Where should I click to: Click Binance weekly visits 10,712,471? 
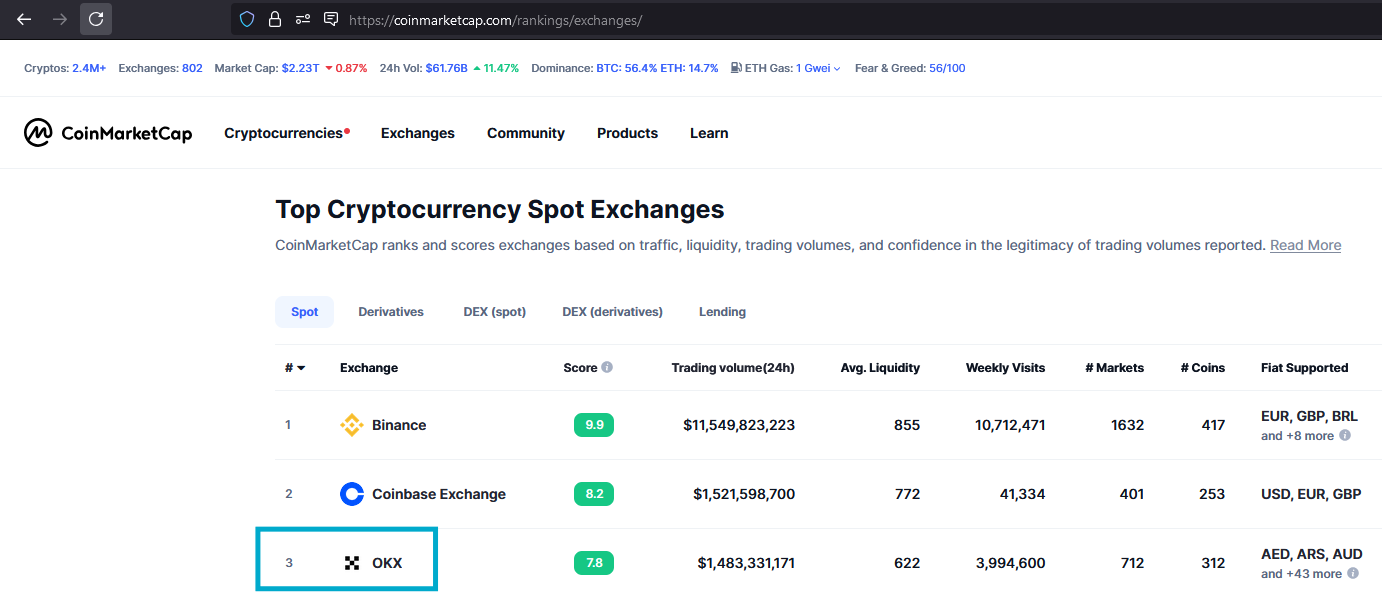coord(1010,425)
